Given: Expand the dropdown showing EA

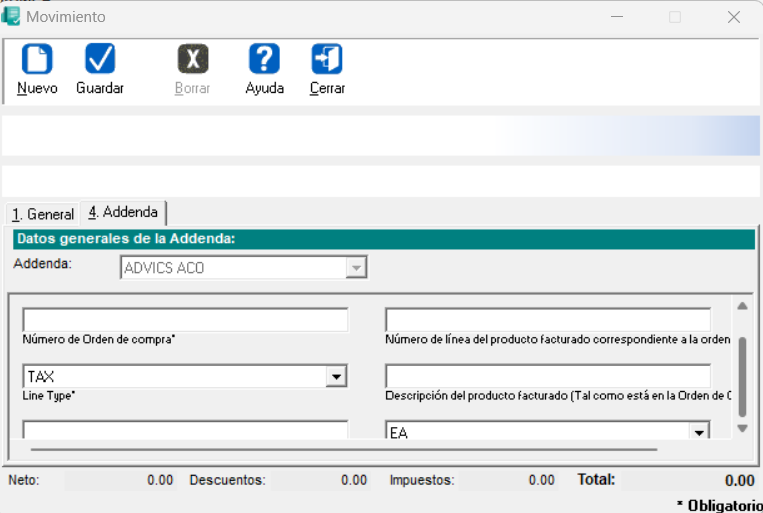Looking at the screenshot, I should 700,433.
